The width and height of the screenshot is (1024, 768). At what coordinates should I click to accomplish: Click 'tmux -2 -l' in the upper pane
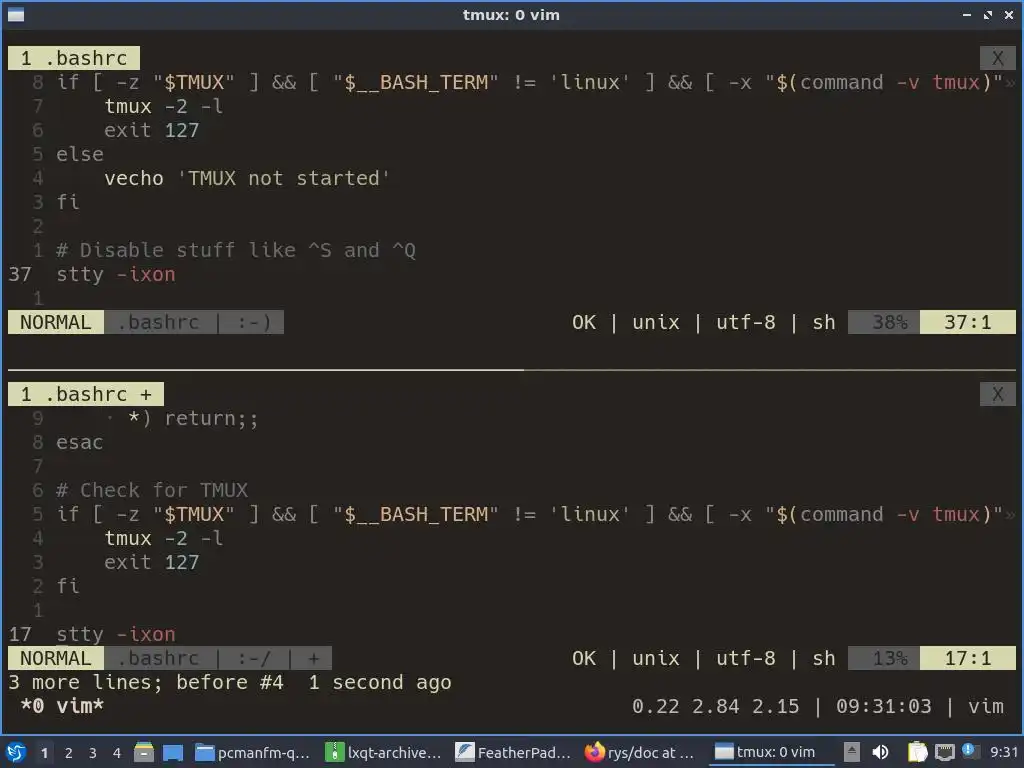[164, 106]
